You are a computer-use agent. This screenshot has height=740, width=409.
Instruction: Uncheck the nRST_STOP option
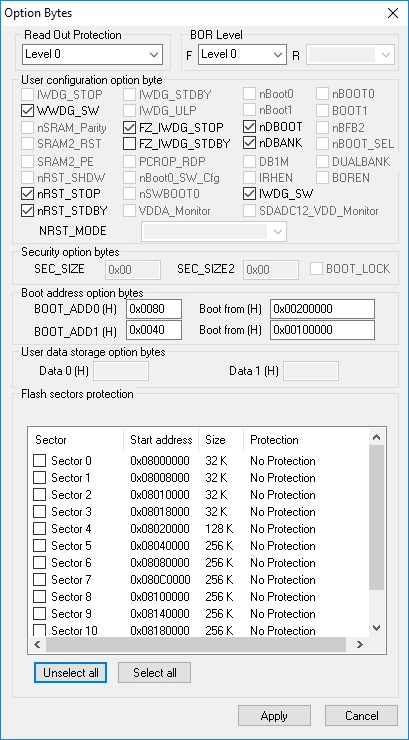point(28,194)
